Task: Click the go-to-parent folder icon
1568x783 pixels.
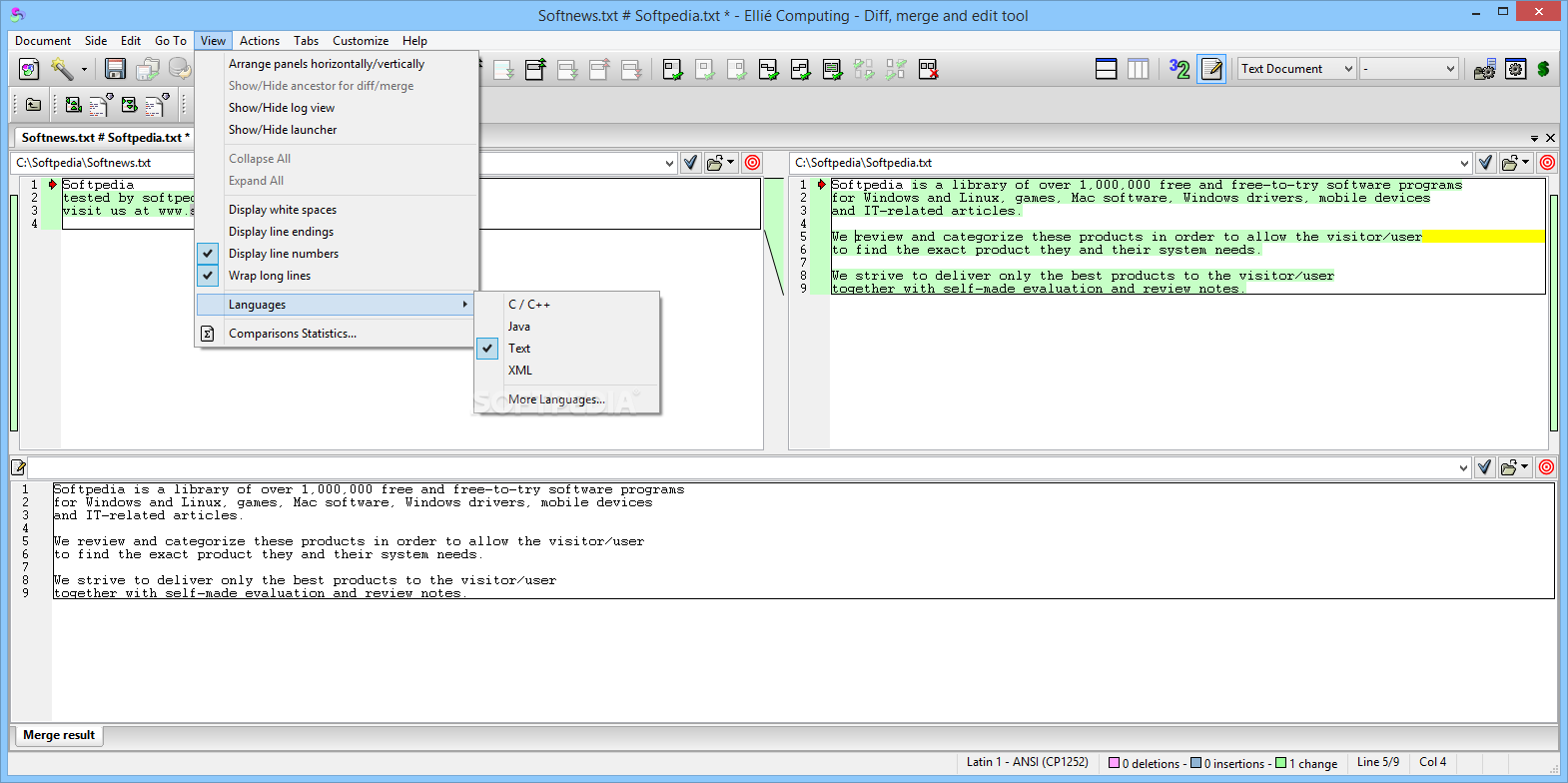Action: pyautogui.click(x=33, y=104)
